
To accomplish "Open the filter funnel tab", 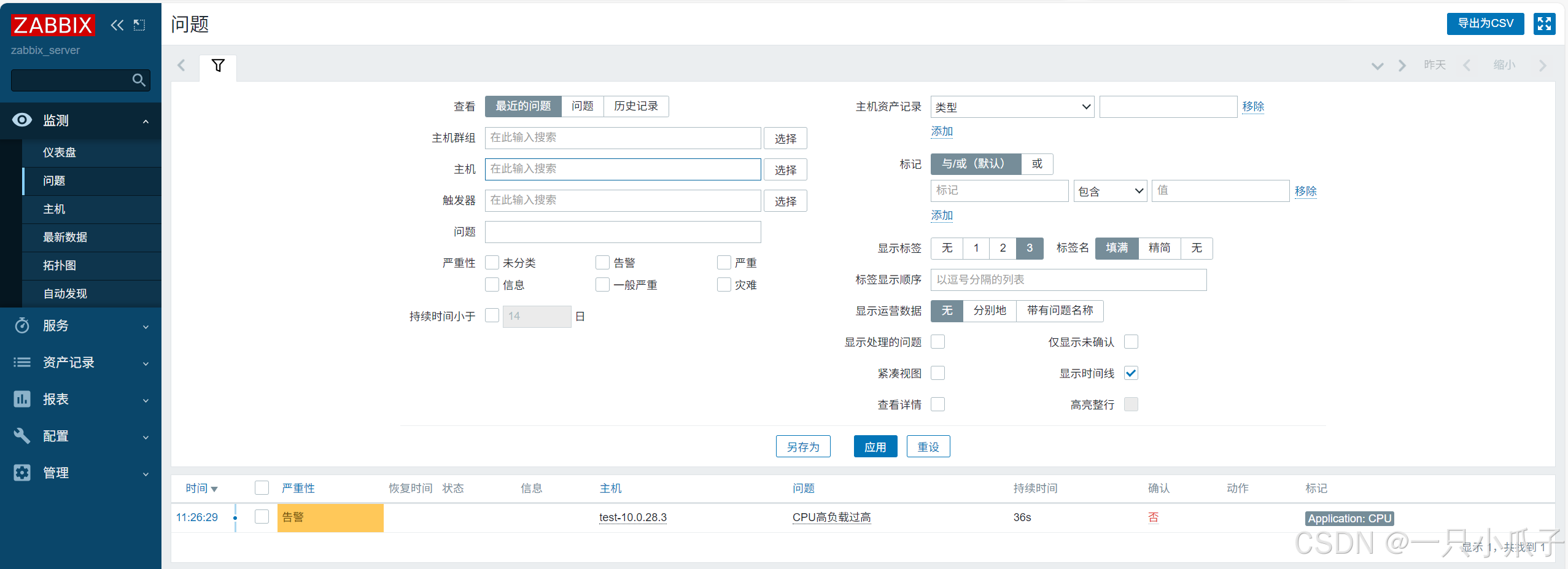I will [218, 66].
